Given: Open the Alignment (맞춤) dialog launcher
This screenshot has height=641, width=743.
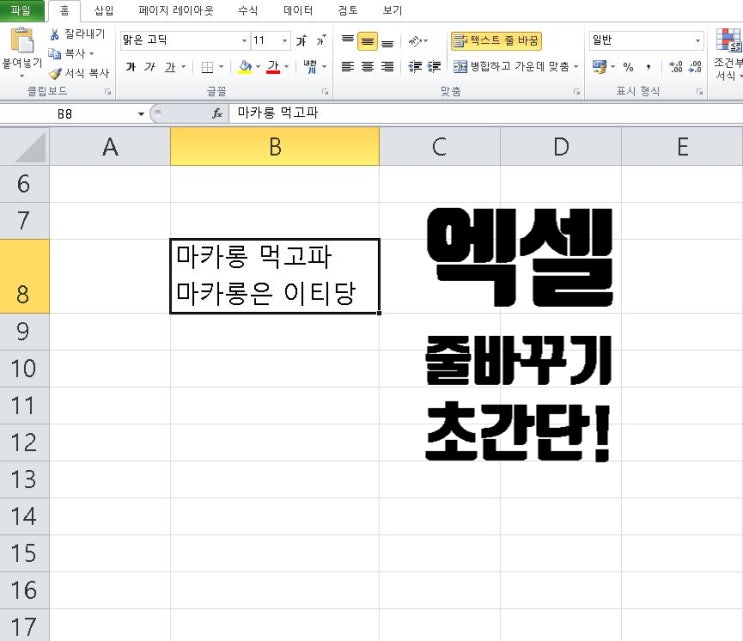Looking at the screenshot, I should (577, 92).
